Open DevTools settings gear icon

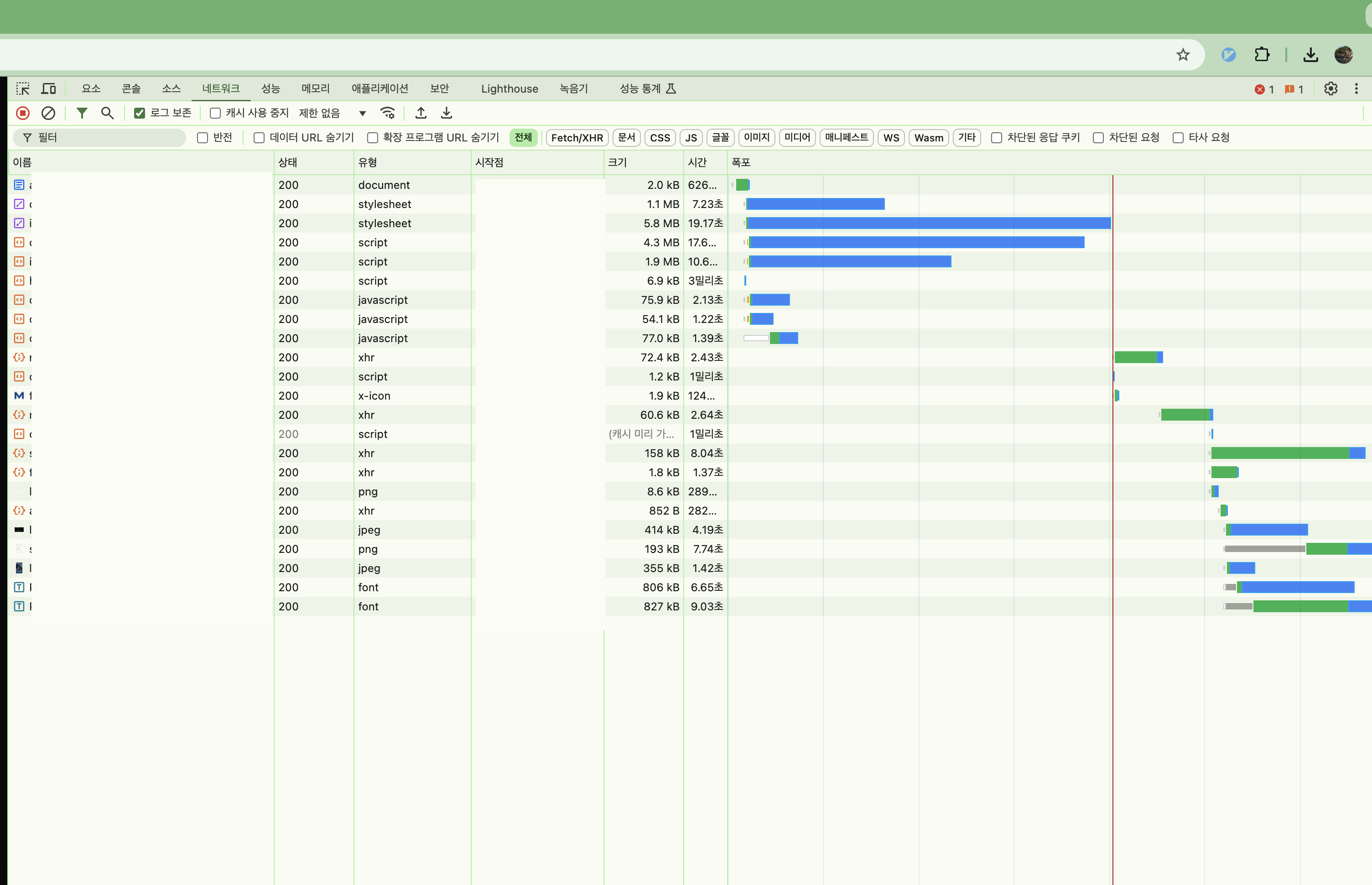tap(1330, 88)
